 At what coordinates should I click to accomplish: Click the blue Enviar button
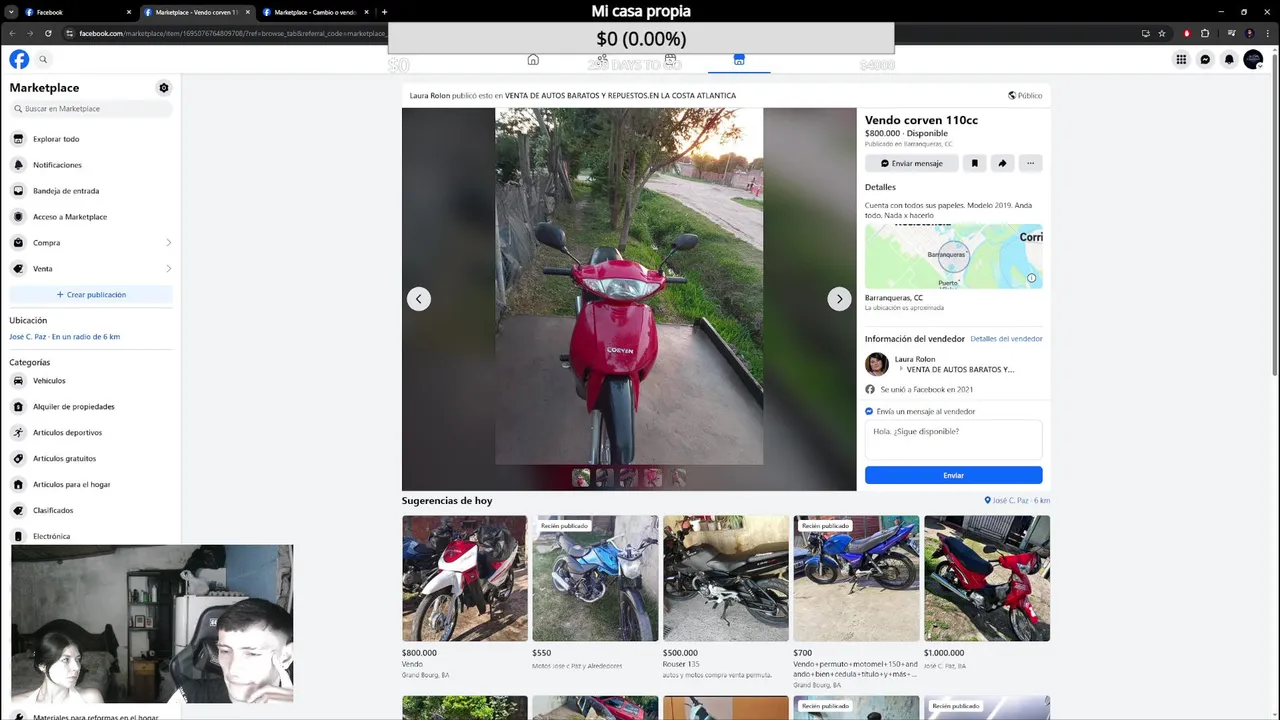(953, 475)
